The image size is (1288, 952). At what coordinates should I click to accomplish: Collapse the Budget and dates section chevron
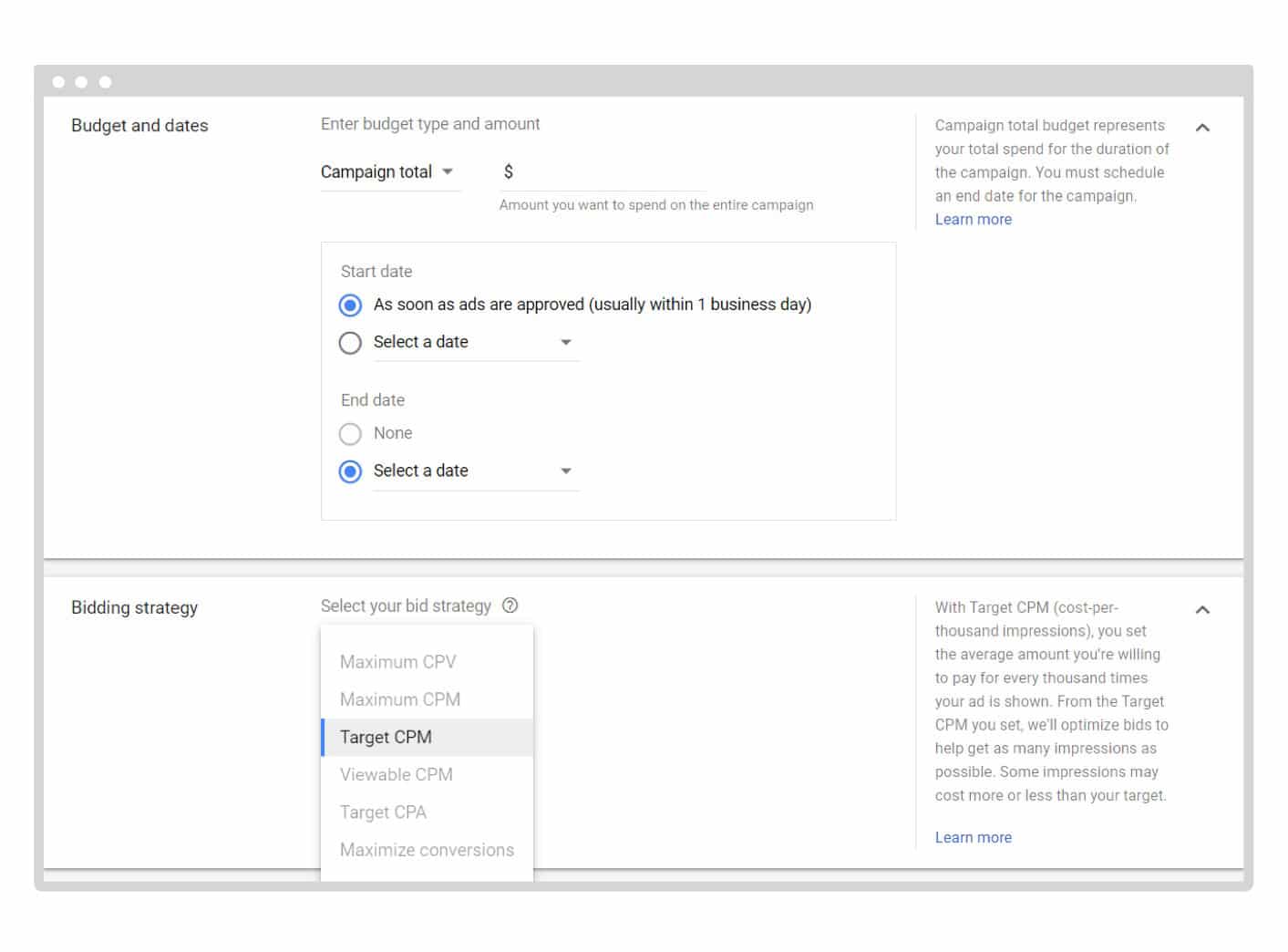pos(1202,128)
